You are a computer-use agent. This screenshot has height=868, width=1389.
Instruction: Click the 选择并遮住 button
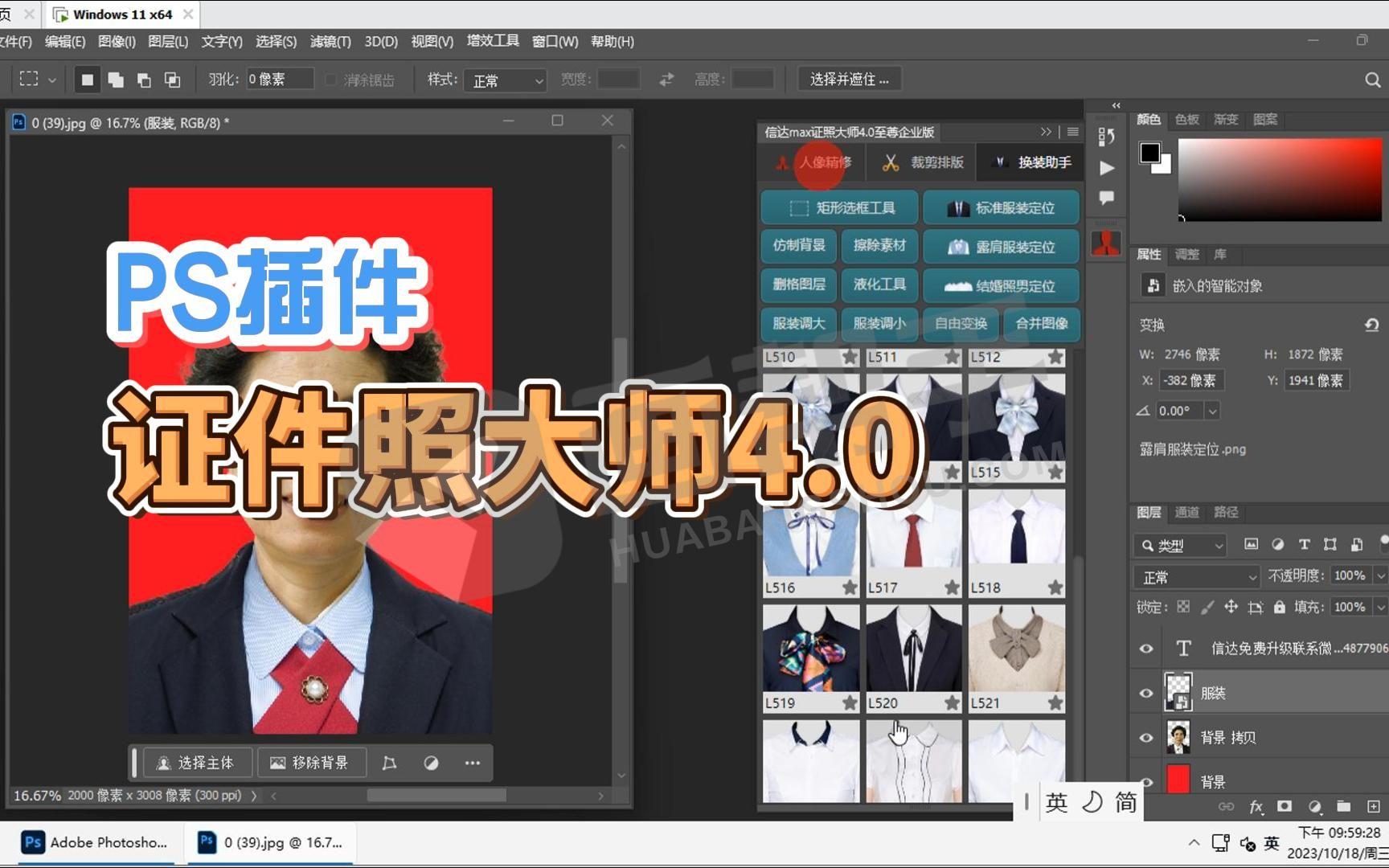[849, 80]
